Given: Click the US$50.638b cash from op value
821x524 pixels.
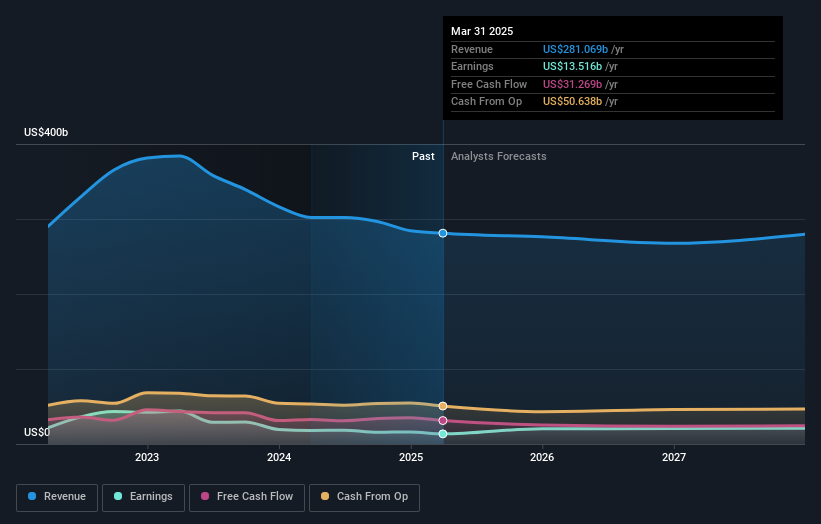Looking at the screenshot, I should (572, 102).
